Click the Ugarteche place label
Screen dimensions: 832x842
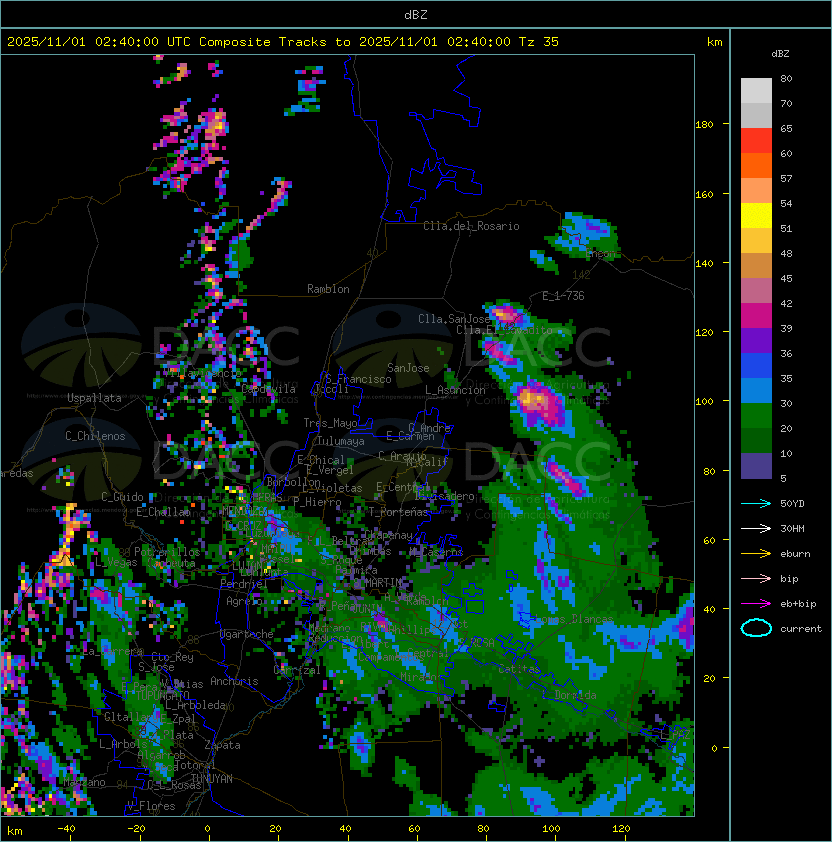click(x=247, y=634)
